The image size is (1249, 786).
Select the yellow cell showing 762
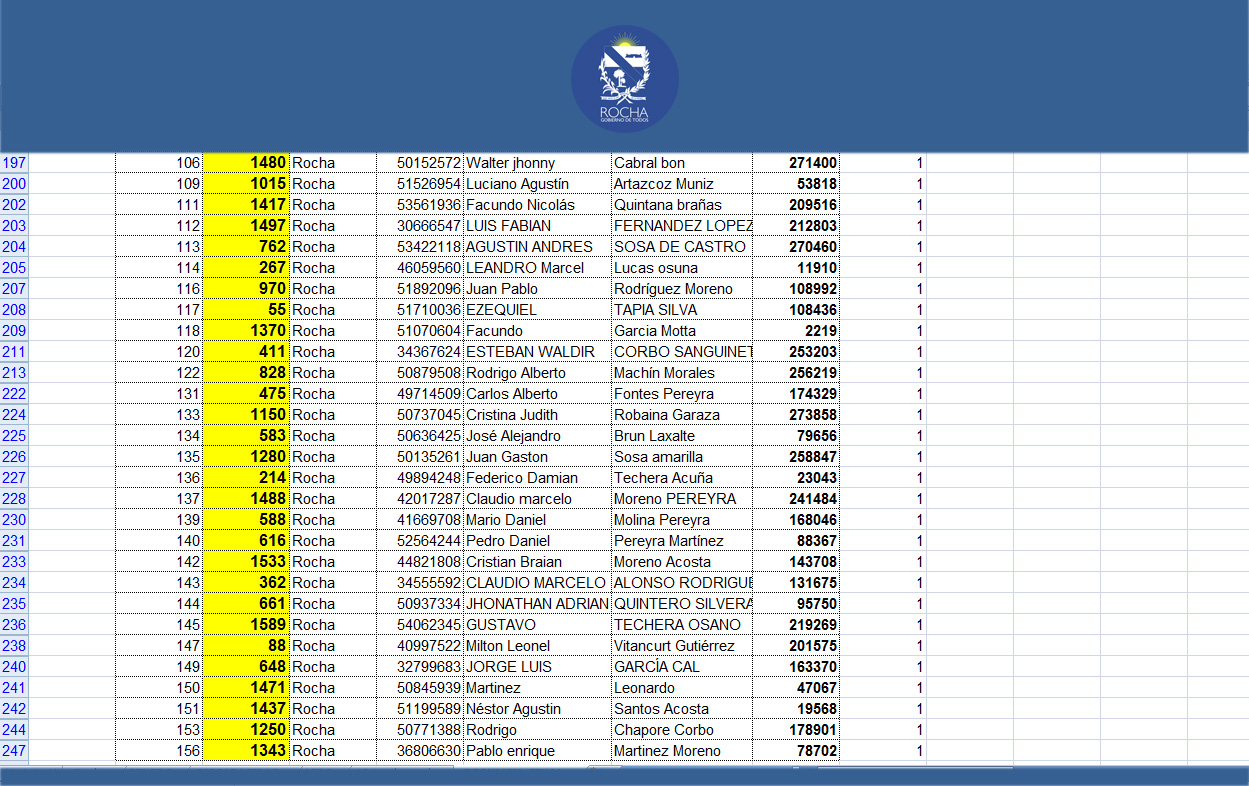pos(246,247)
